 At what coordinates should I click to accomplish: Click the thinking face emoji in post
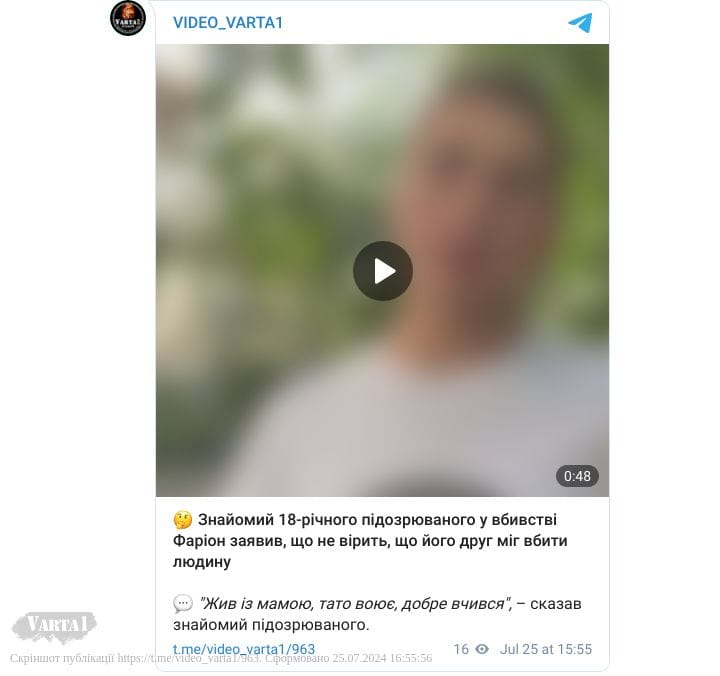[x=183, y=520]
